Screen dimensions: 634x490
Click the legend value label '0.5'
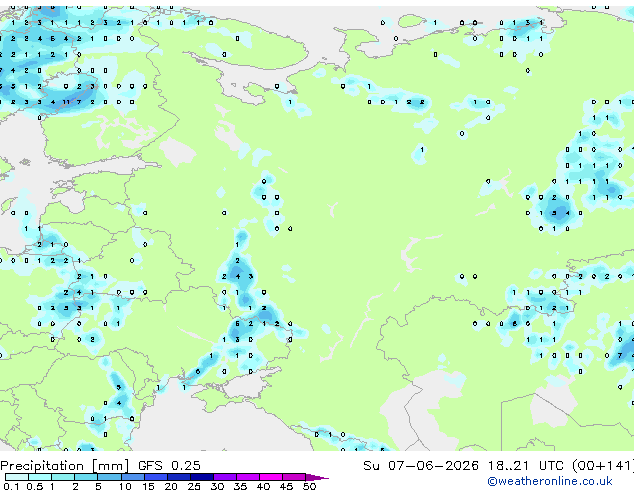pyautogui.click(x=34, y=486)
